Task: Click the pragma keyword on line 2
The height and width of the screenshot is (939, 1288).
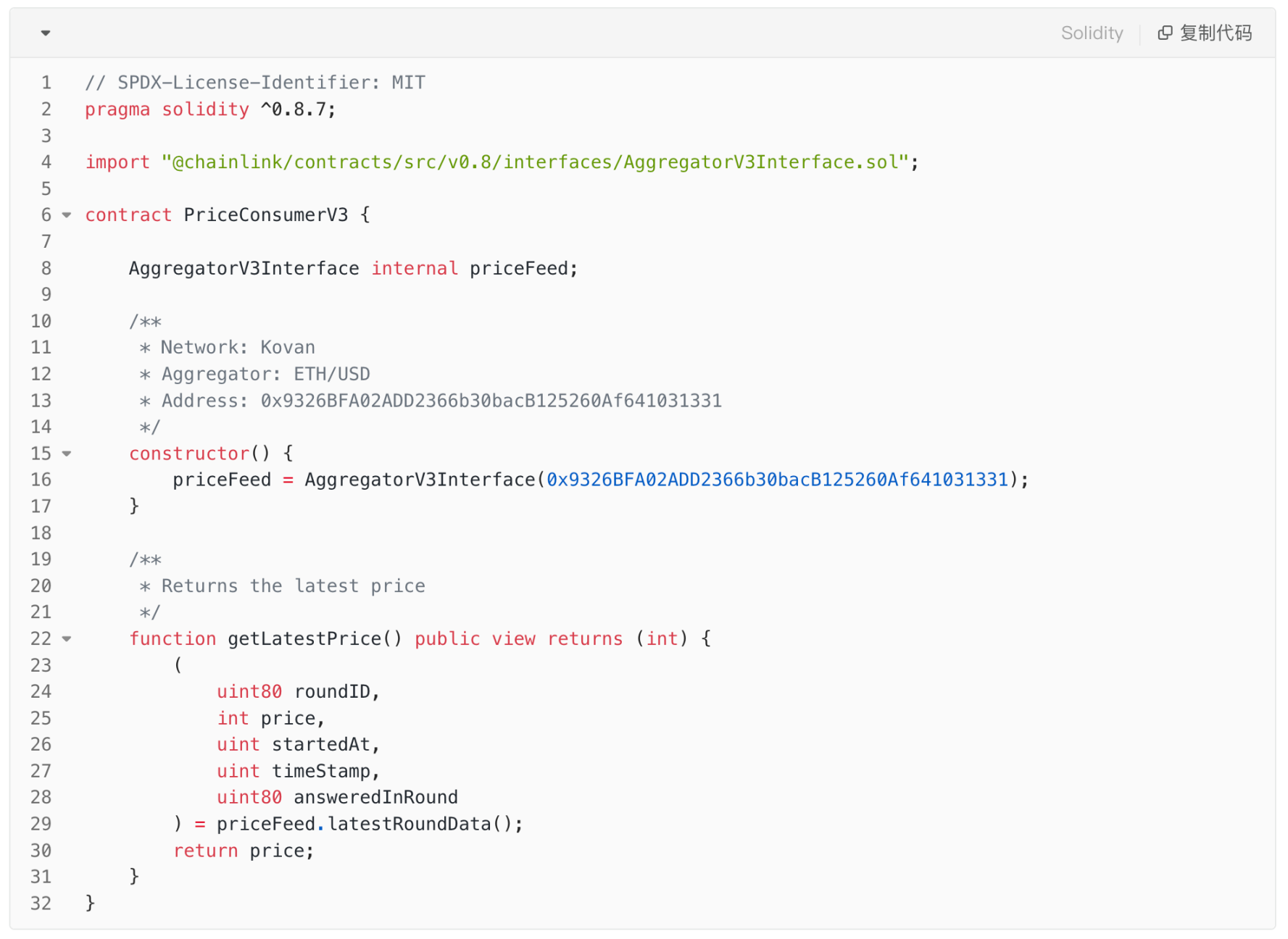Action: pyautogui.click(x=117, y=109)
